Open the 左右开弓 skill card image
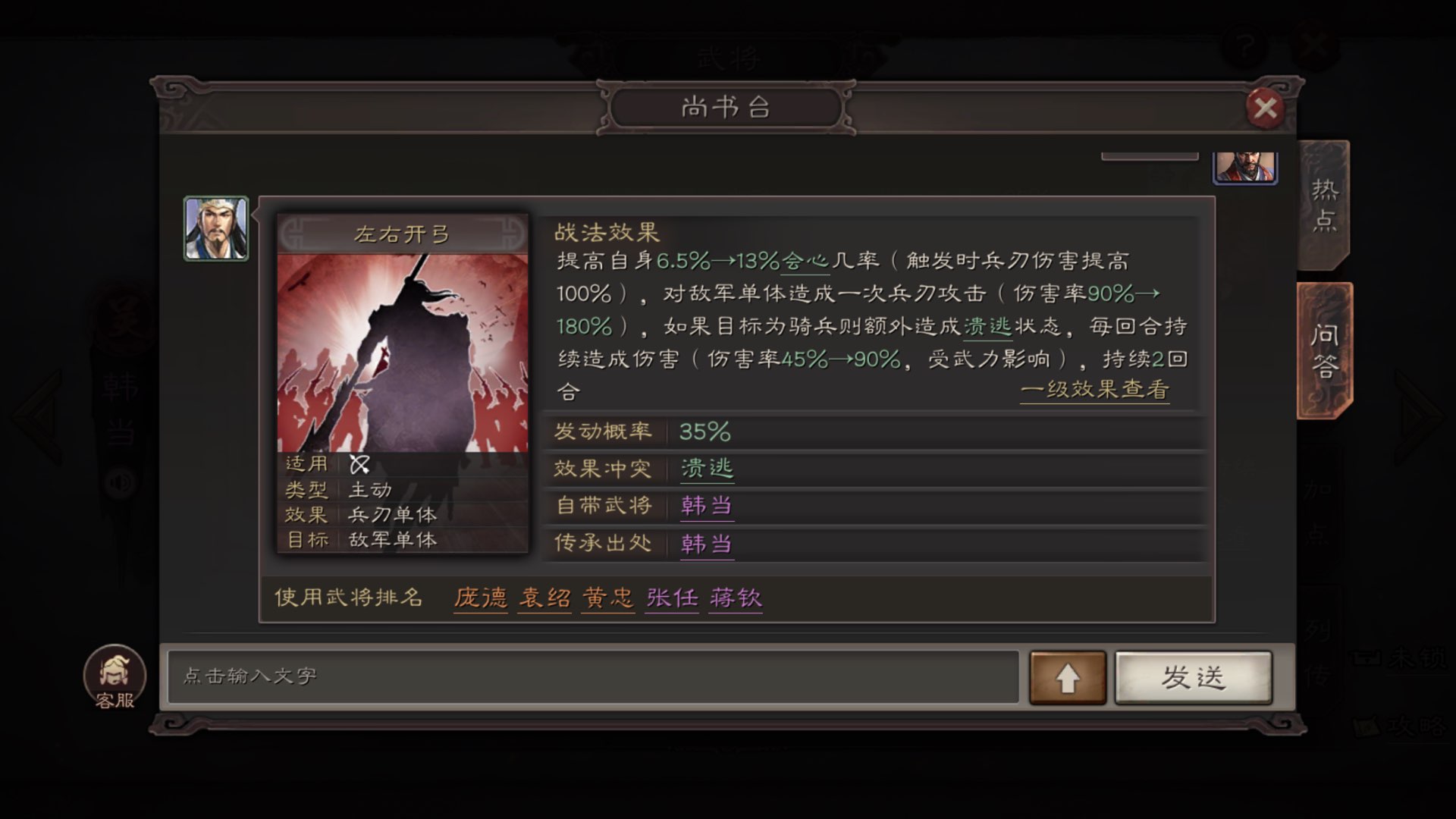Viewport: 1456px width, 819px height. (x=403, y=353)
